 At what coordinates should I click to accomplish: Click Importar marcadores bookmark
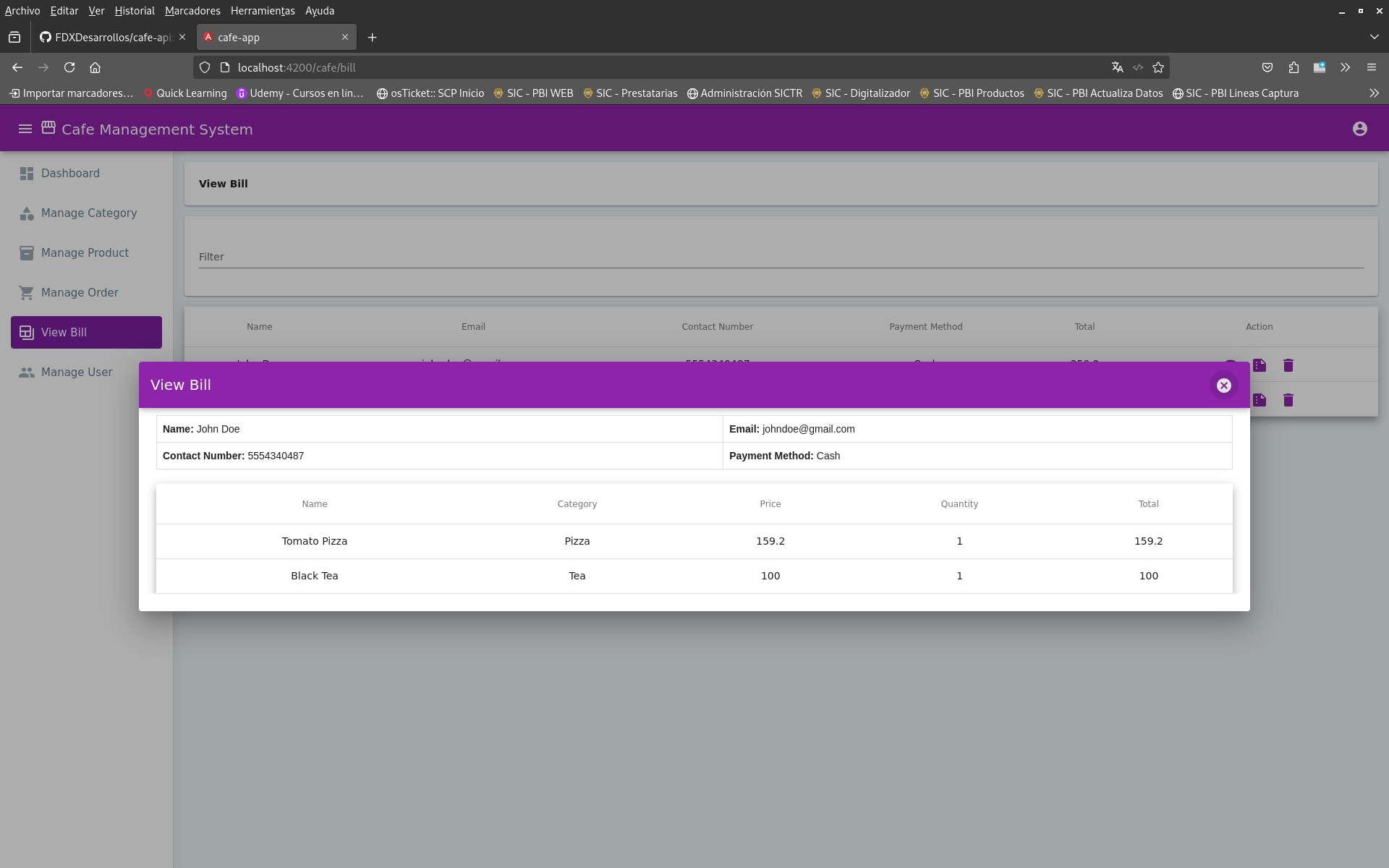[x=71, y=93]
